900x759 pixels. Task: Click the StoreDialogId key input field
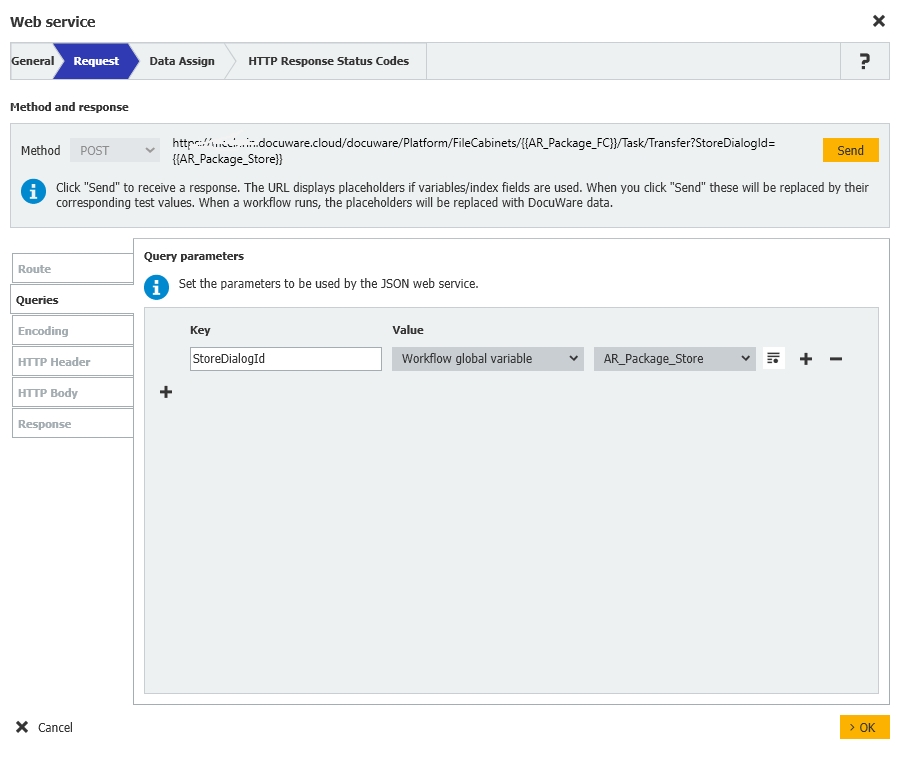285,359
